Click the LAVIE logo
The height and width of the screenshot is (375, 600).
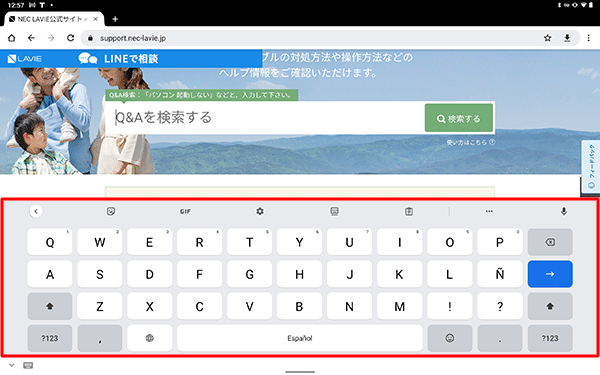(x=24, y=59)
